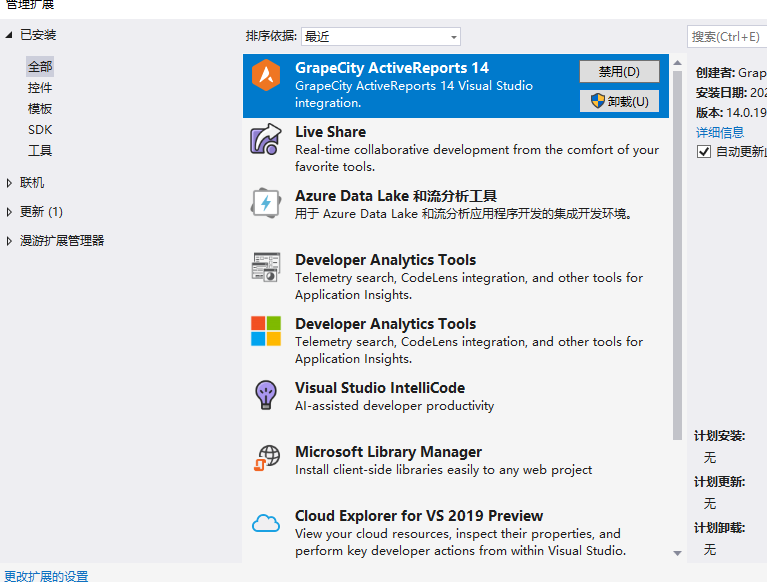Open the 更改扩展的设置 link
The height and width of the screenshot is (582, 767).
click(46, 576)
